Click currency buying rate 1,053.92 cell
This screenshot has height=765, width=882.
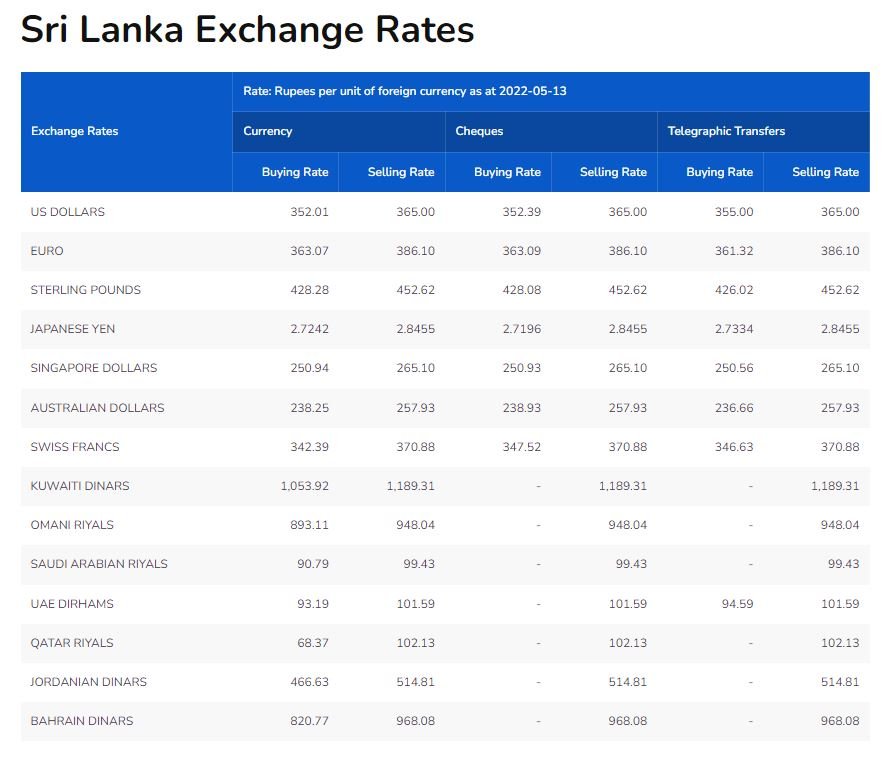pos(298,486)
